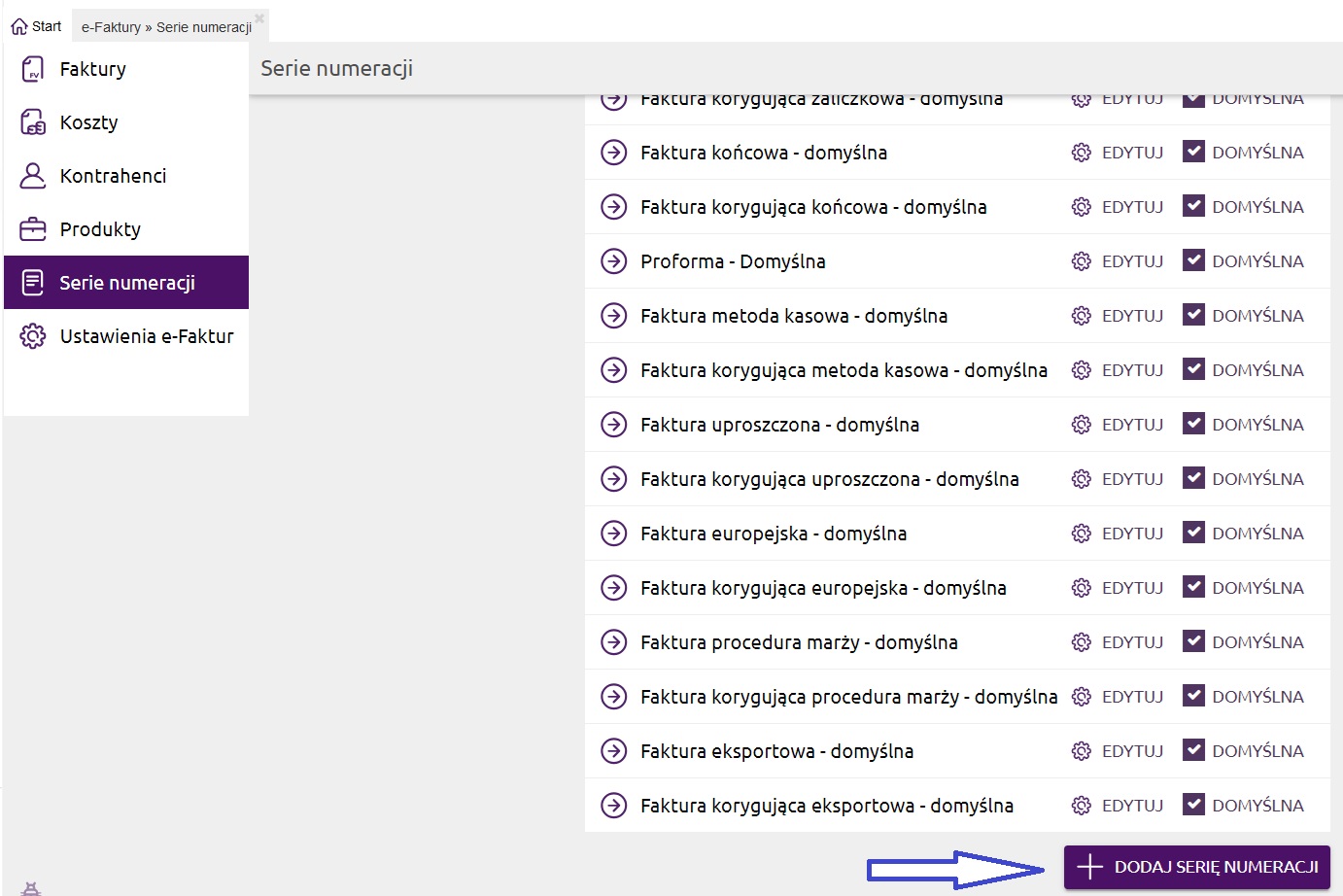Screen dimensions: 1343x896
Task: Toggle Domyślna checkbox for Proforma - Domyślna
Action: pos(1194,260)
